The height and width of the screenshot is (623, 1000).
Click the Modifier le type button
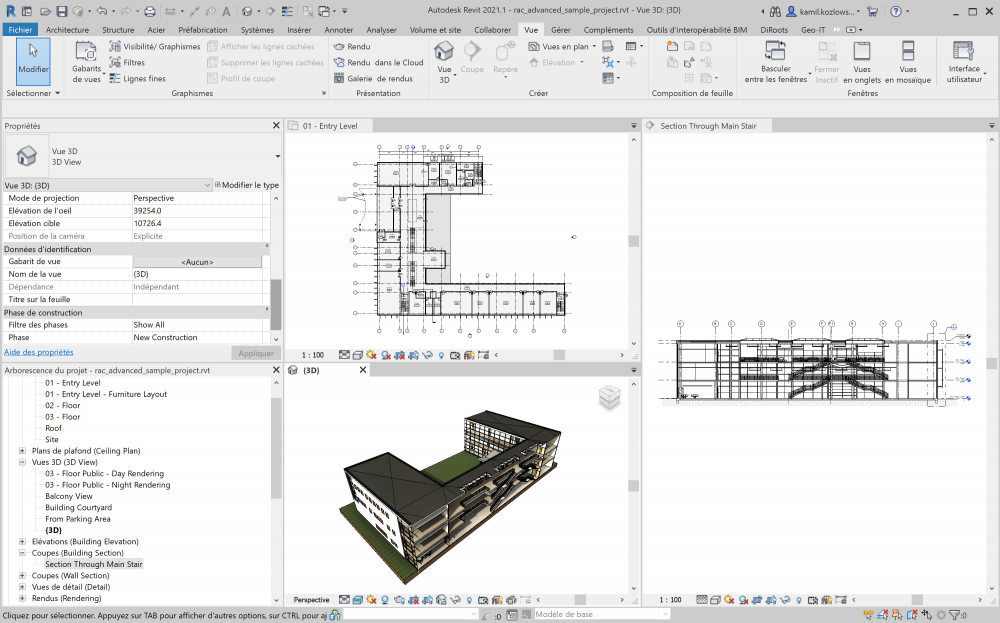pos(246,185)
